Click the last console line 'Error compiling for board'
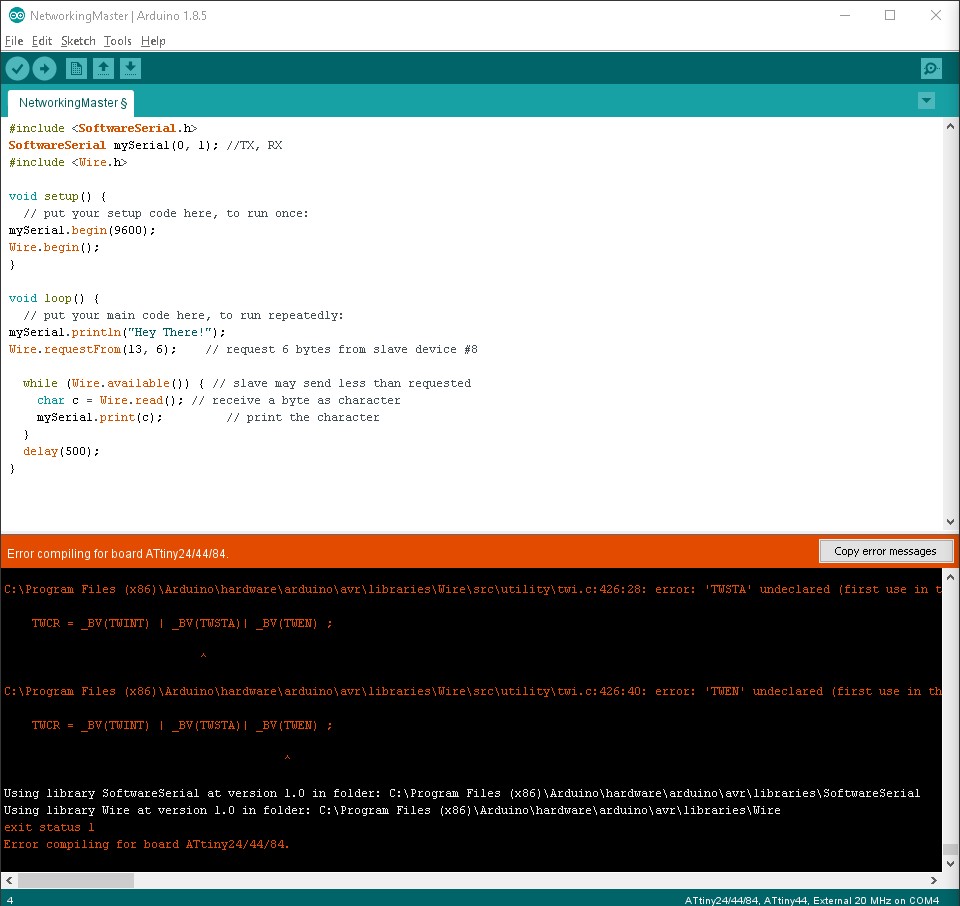Screen dimensions: 960x906 tap(146, 844)
